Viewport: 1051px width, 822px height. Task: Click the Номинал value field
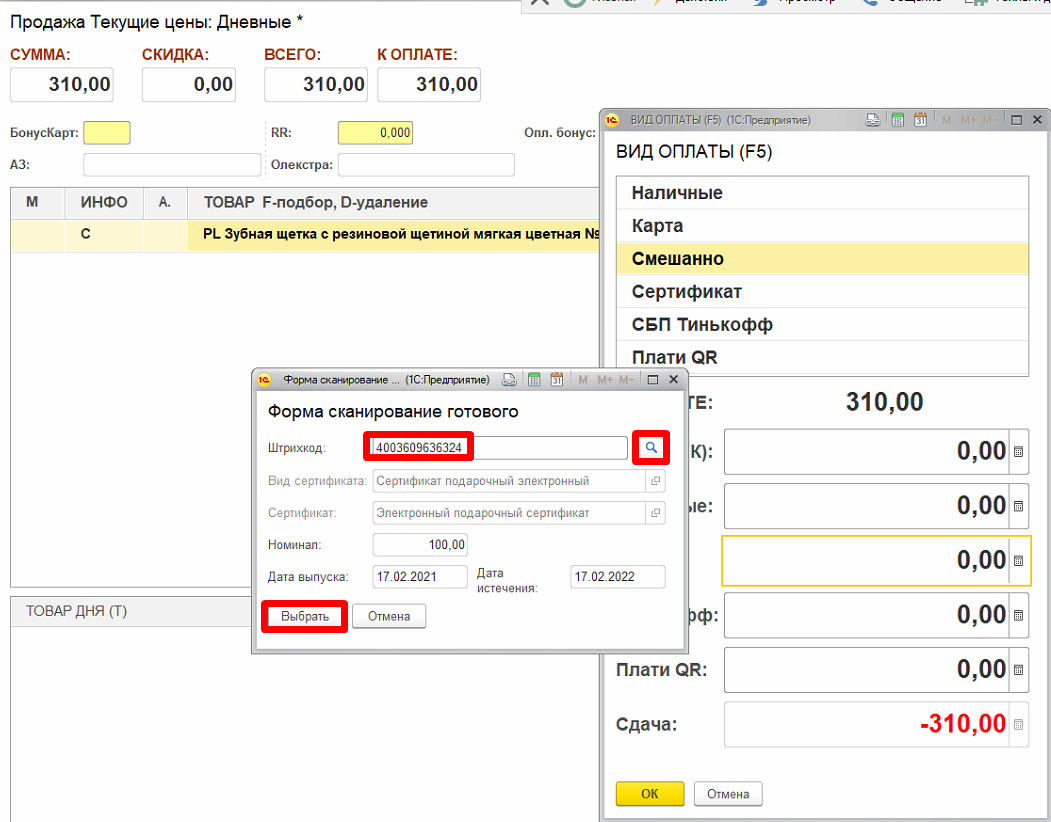[420, 545]
